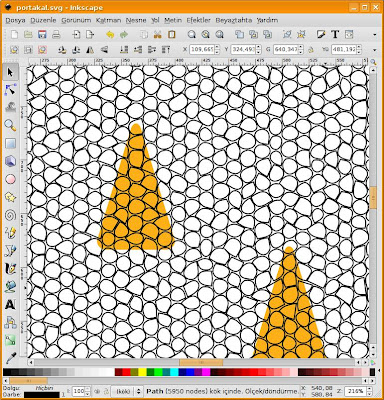Increase the zoom percentage stepper
The image size is (384, 400).
click(x=369, y=389)
